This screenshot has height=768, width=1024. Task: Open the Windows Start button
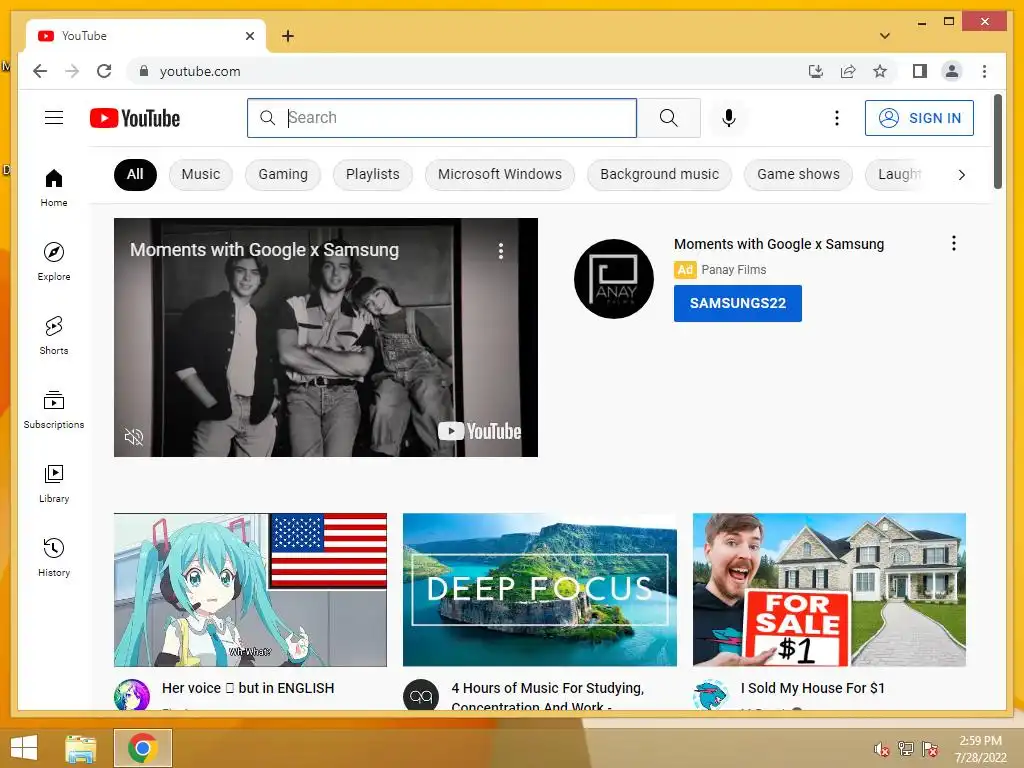point(24,748)
